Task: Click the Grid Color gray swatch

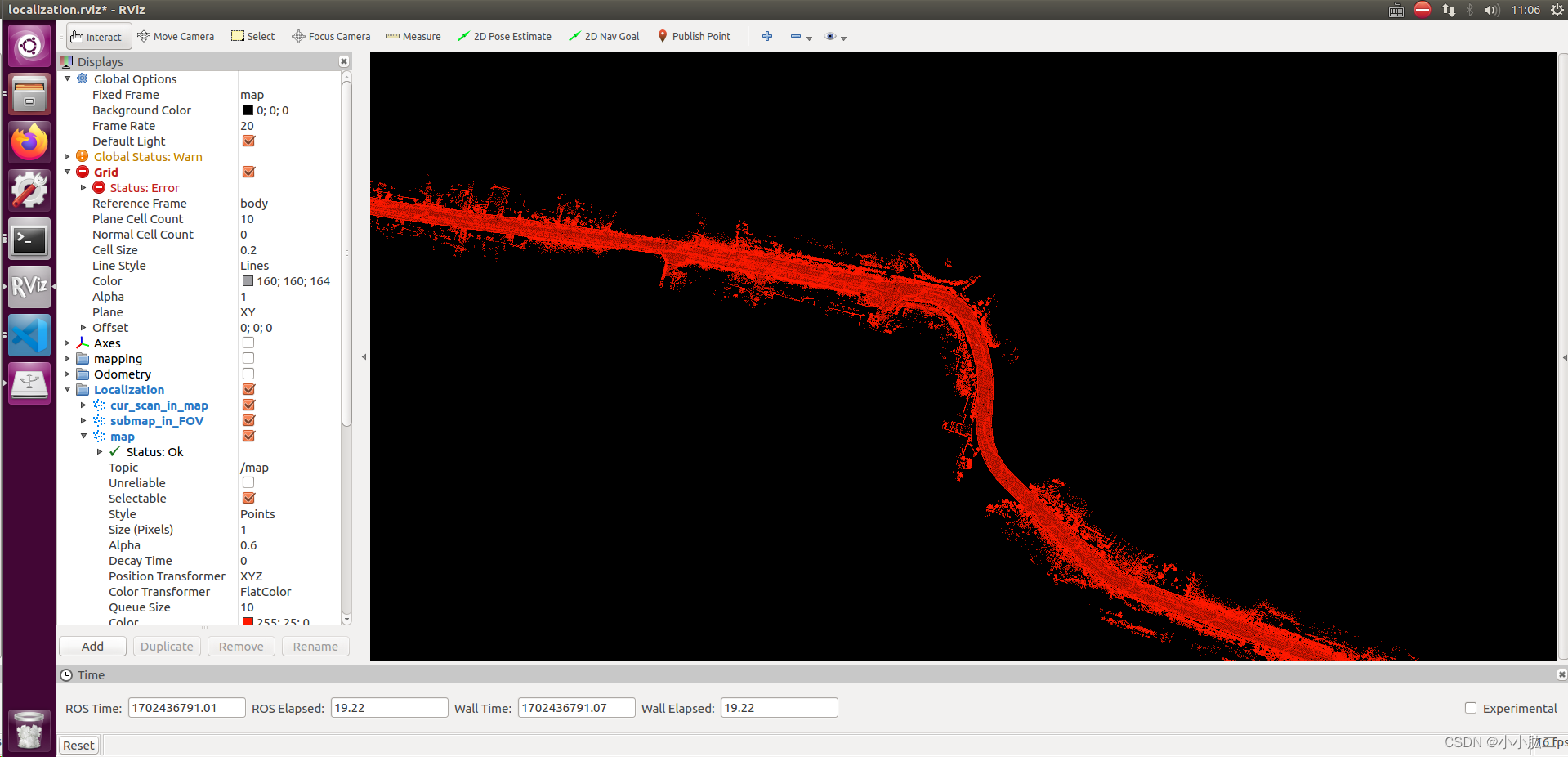Action: 248,281
